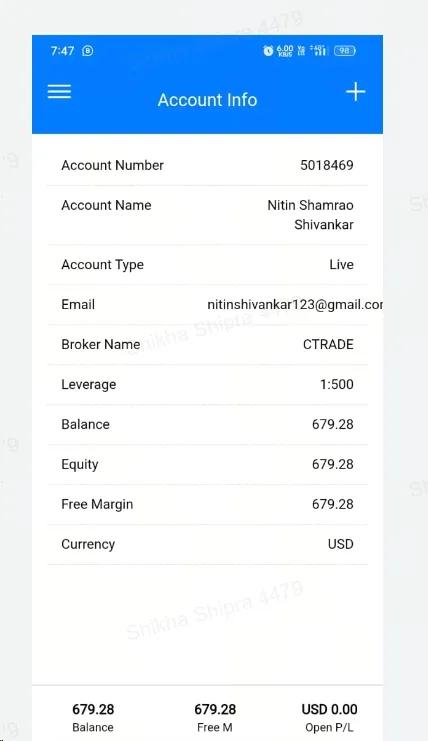This screenshot has width=428, height=741.
Task: Tap the nitinshivankar123 email address
Action: [x=295, y=304]
